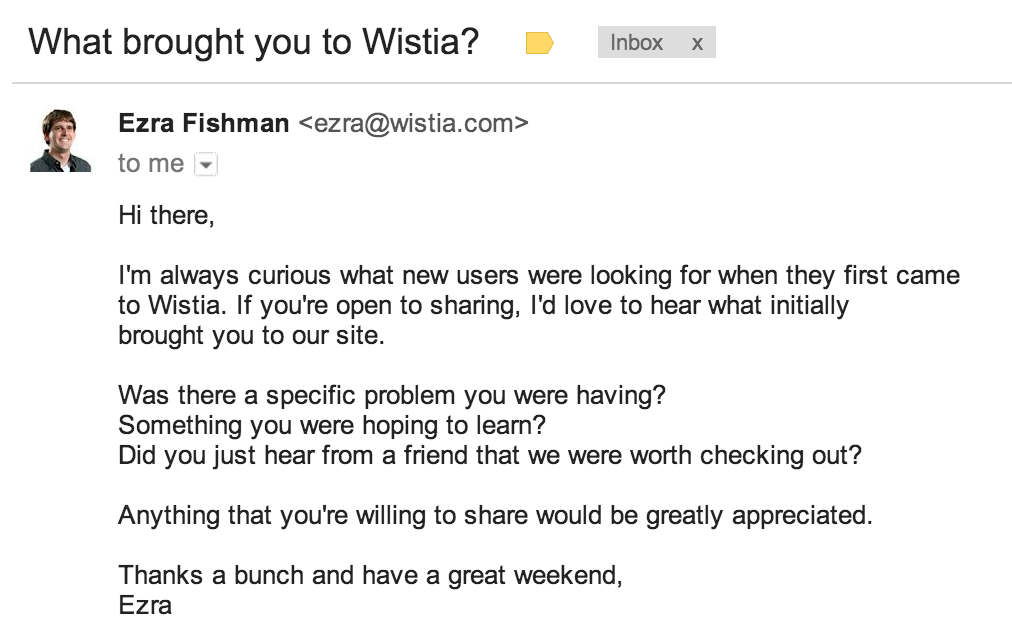Click the line "to Wistia. If you're open to sharing"
This screenshot has height=640, width=1012.
tap(483, 306)
